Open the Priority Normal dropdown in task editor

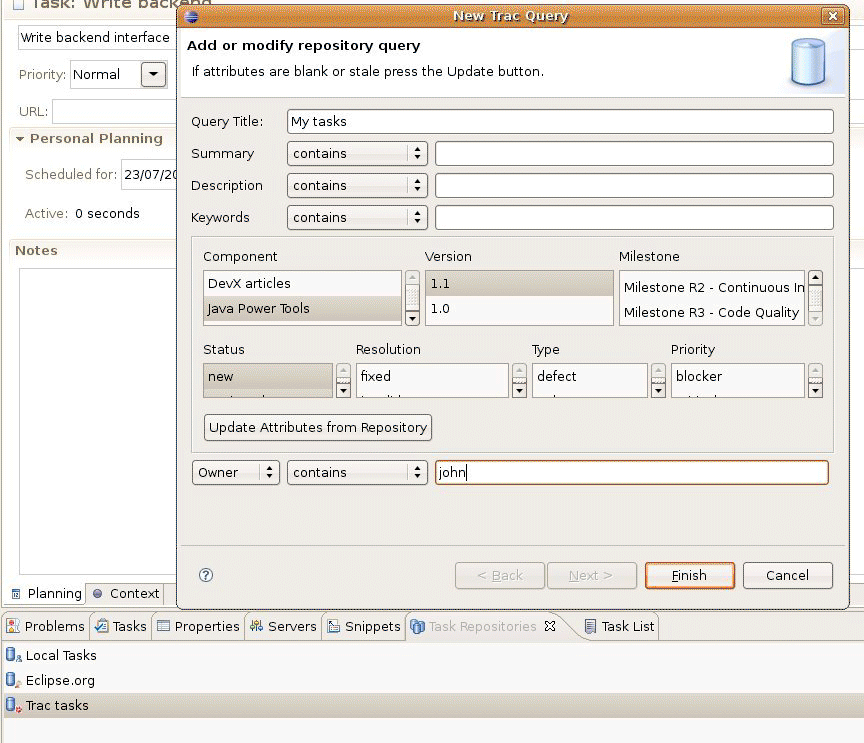(153, 74)
